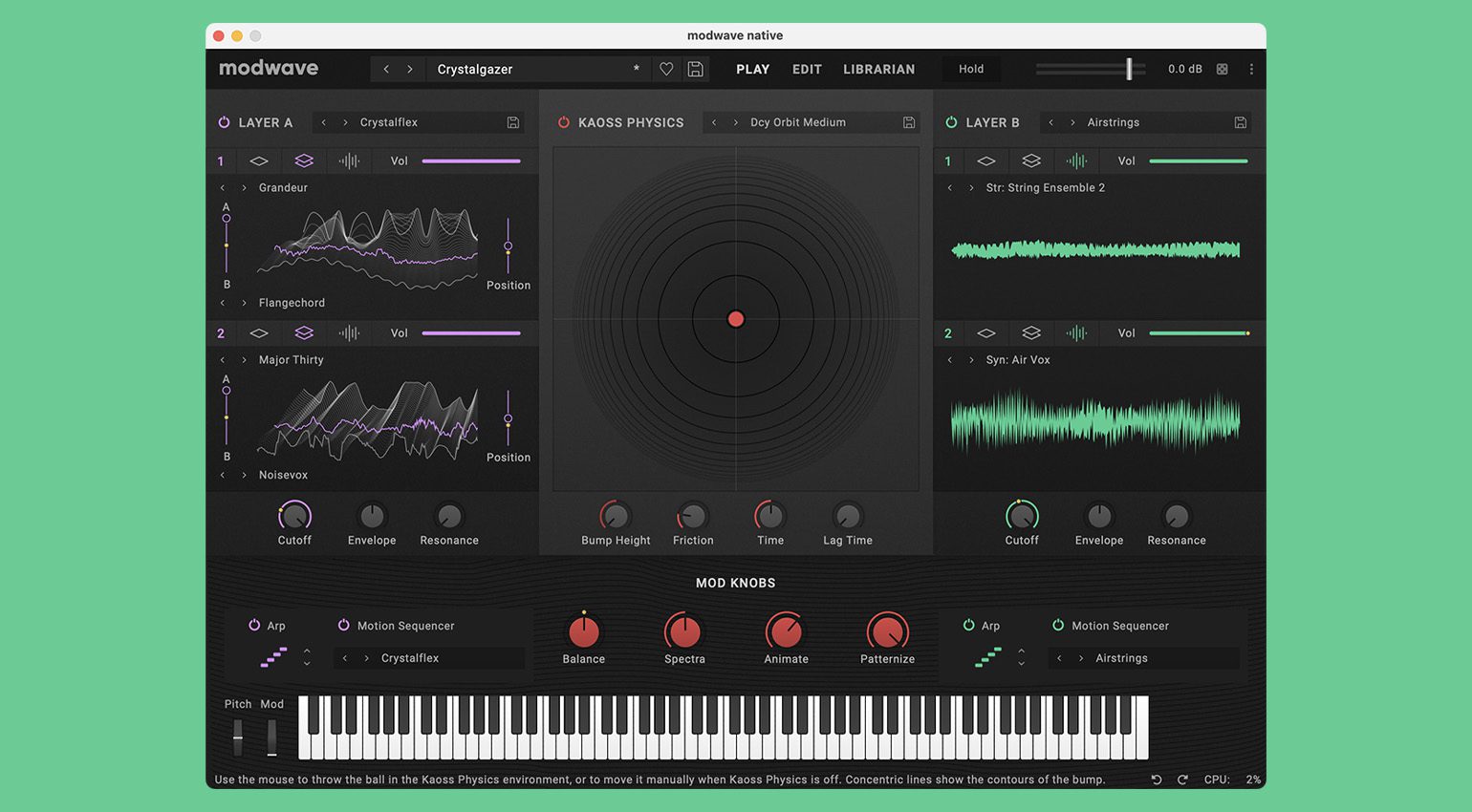Screen dimensions: 1472x812
Task: Select the layers icon on Layer A oscillator 1
Action: pos(304,160)
